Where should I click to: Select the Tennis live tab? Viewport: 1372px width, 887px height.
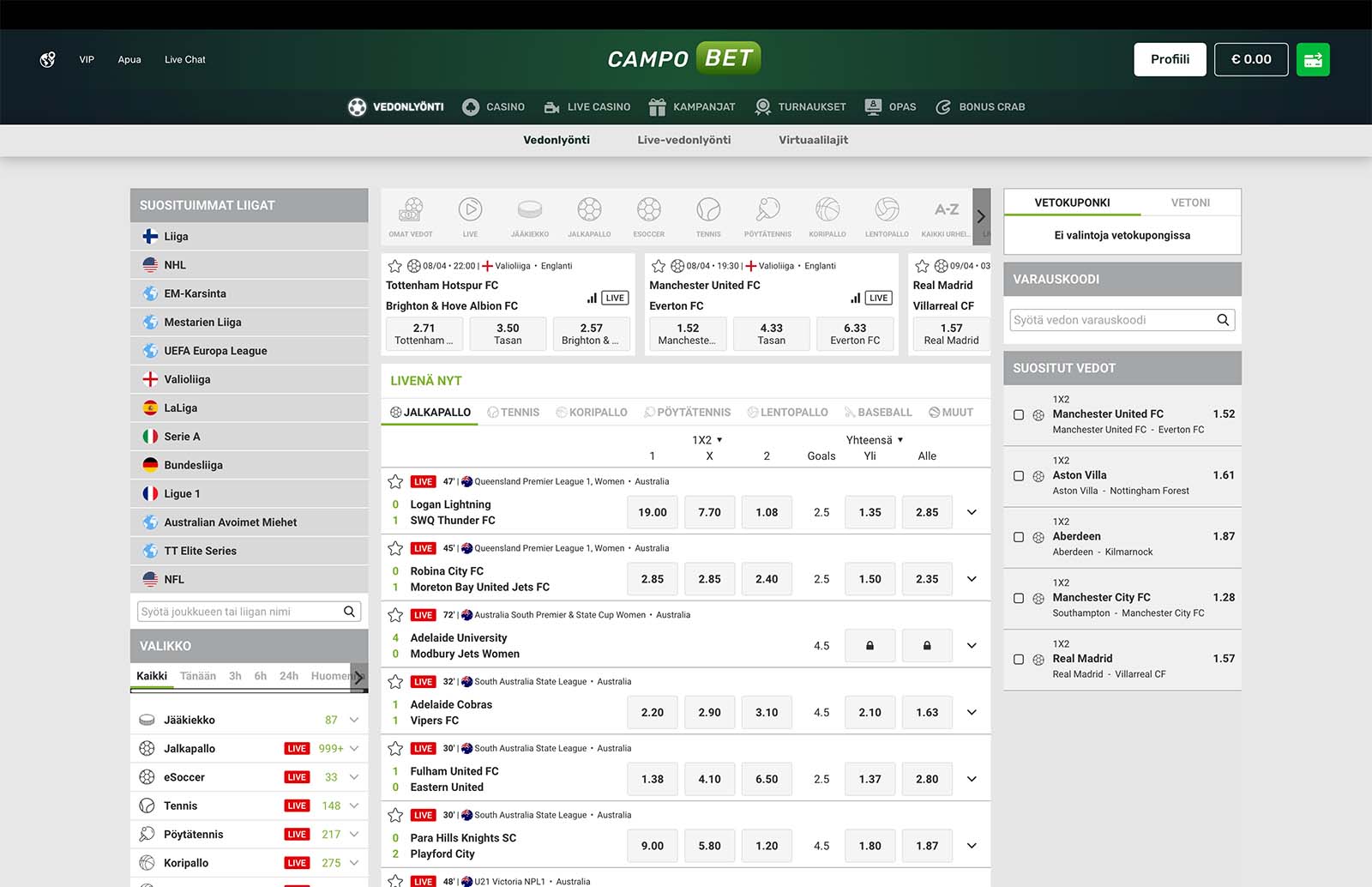pyautogui.click(x=514, y=413)
